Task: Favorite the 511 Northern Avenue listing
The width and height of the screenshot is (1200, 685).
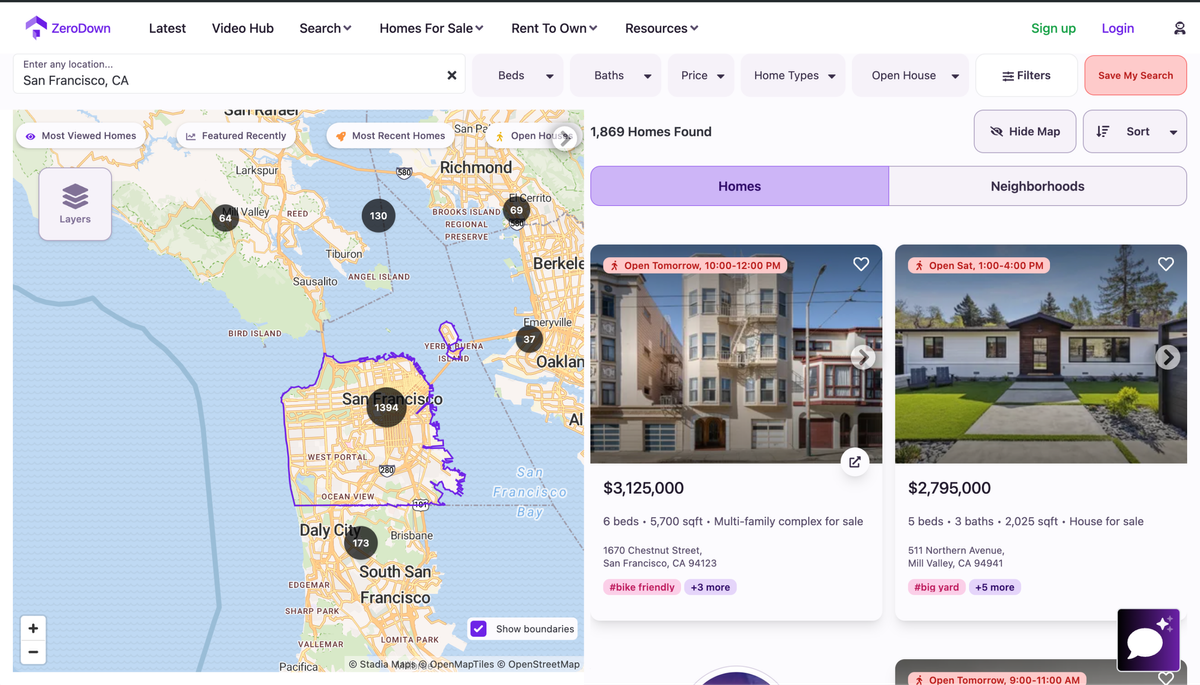Action: (1165, 264)
